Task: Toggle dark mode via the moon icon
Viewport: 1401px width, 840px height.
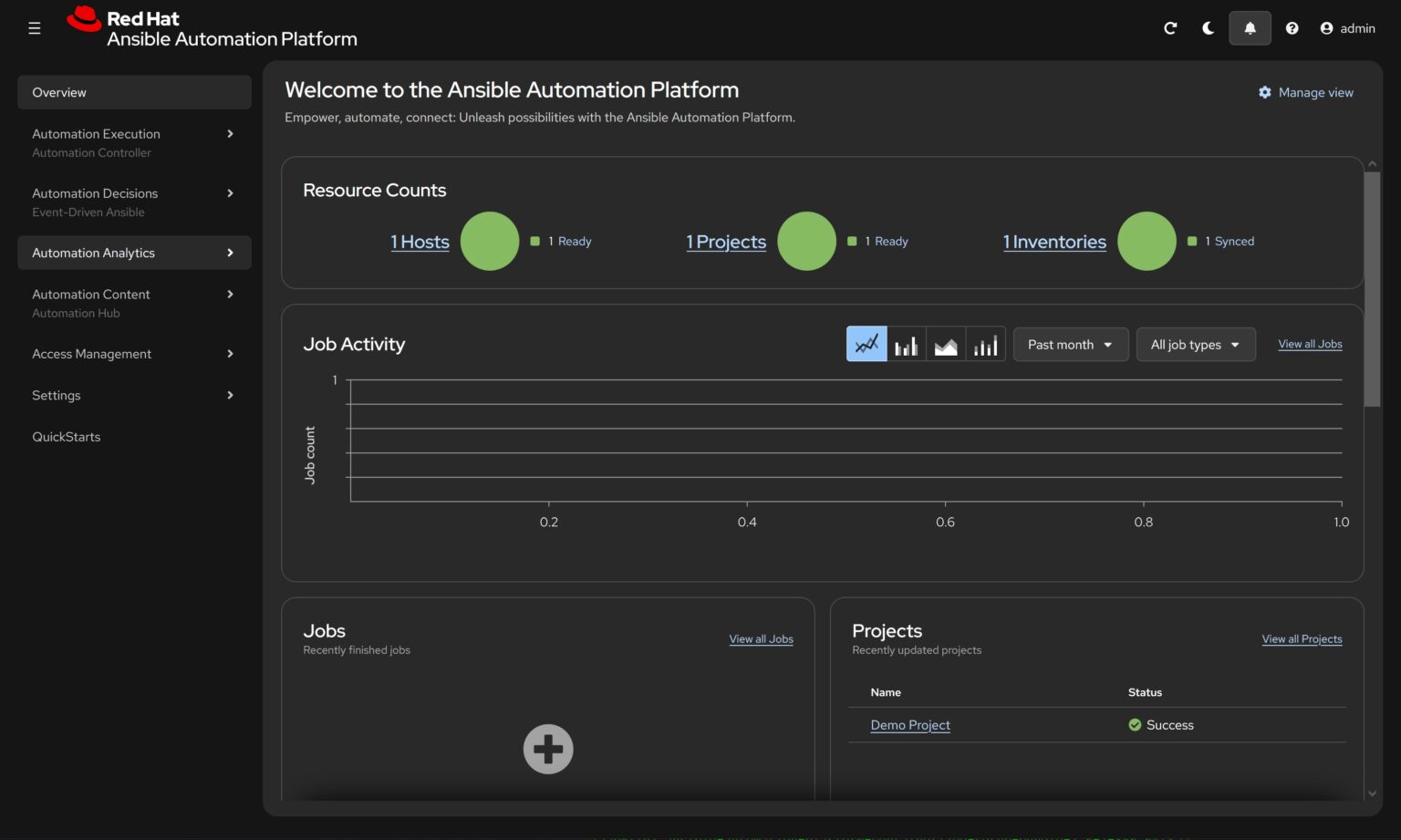Action: (x=1209, y=28)
